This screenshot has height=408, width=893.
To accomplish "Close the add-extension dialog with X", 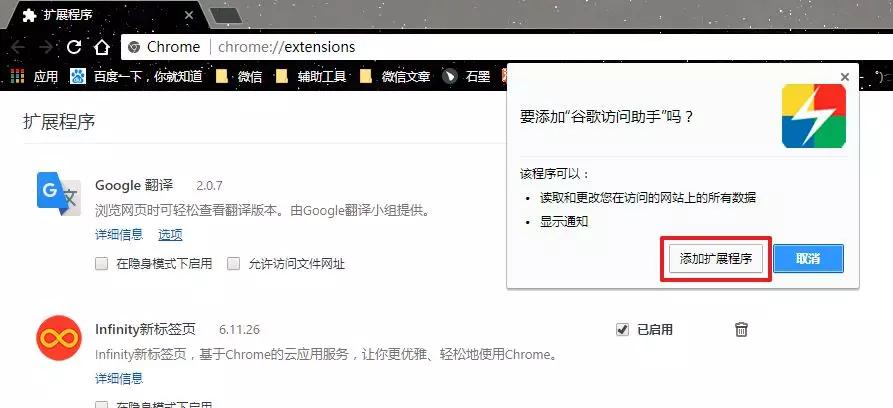I will [x=845, y=77].
